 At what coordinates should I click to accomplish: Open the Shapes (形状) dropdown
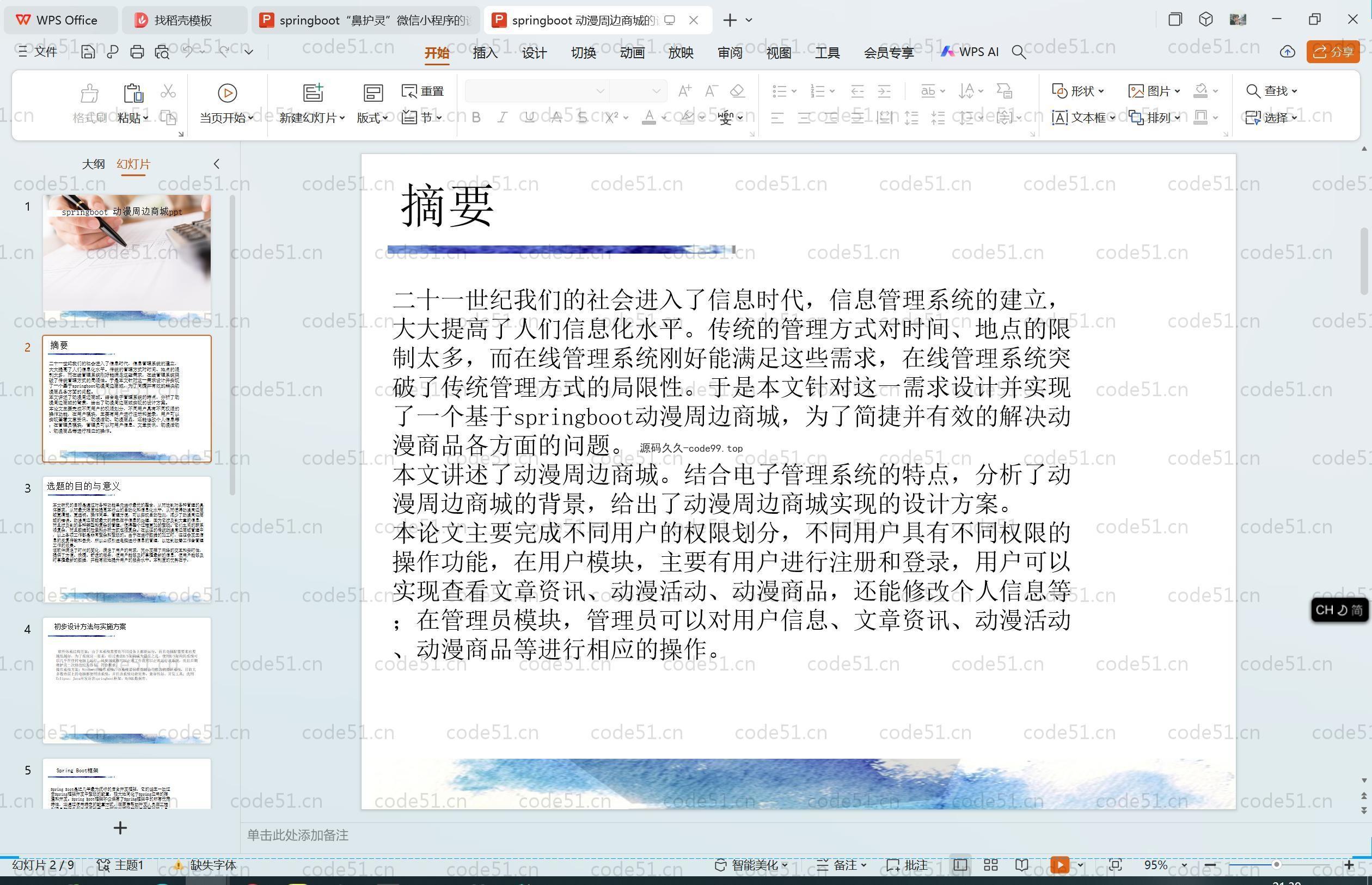pos(1077,91)
